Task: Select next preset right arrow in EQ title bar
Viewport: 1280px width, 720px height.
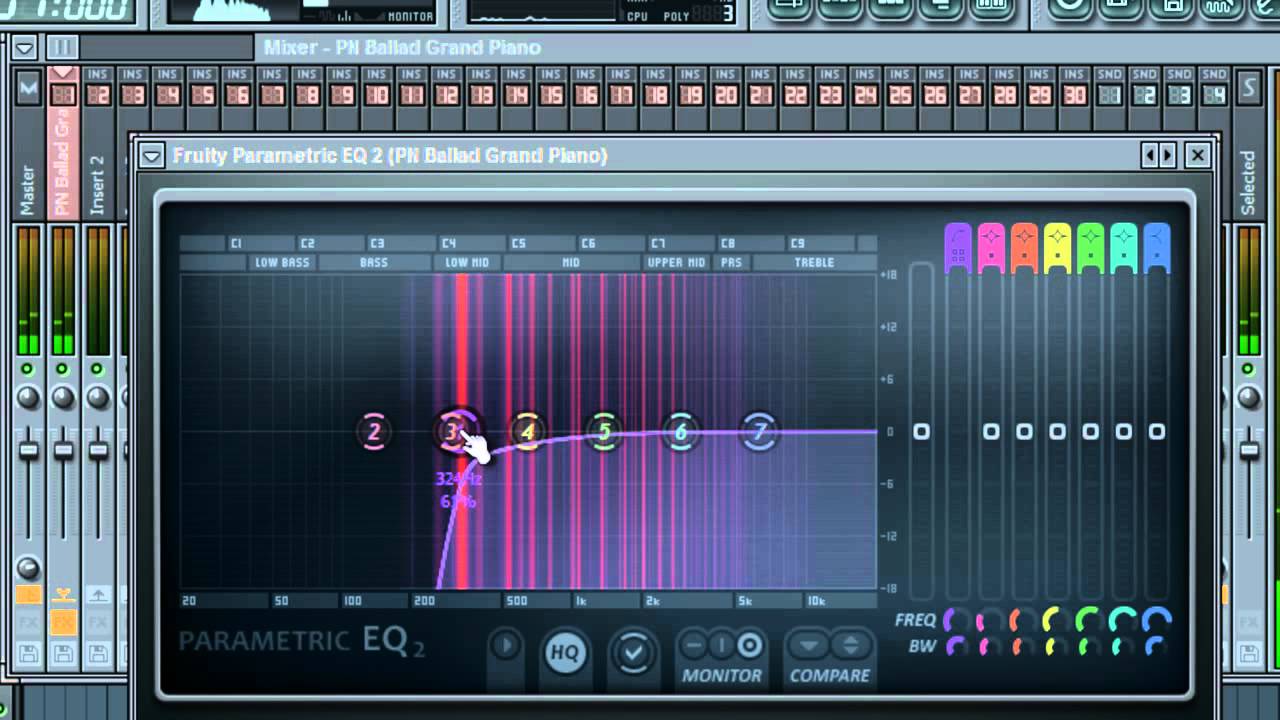Action: tap(1167, 155)
